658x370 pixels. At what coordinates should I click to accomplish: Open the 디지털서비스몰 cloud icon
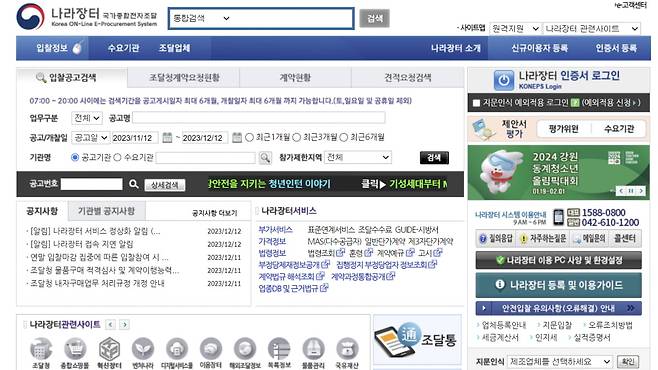pyautogui.click(x=177, y=353)
